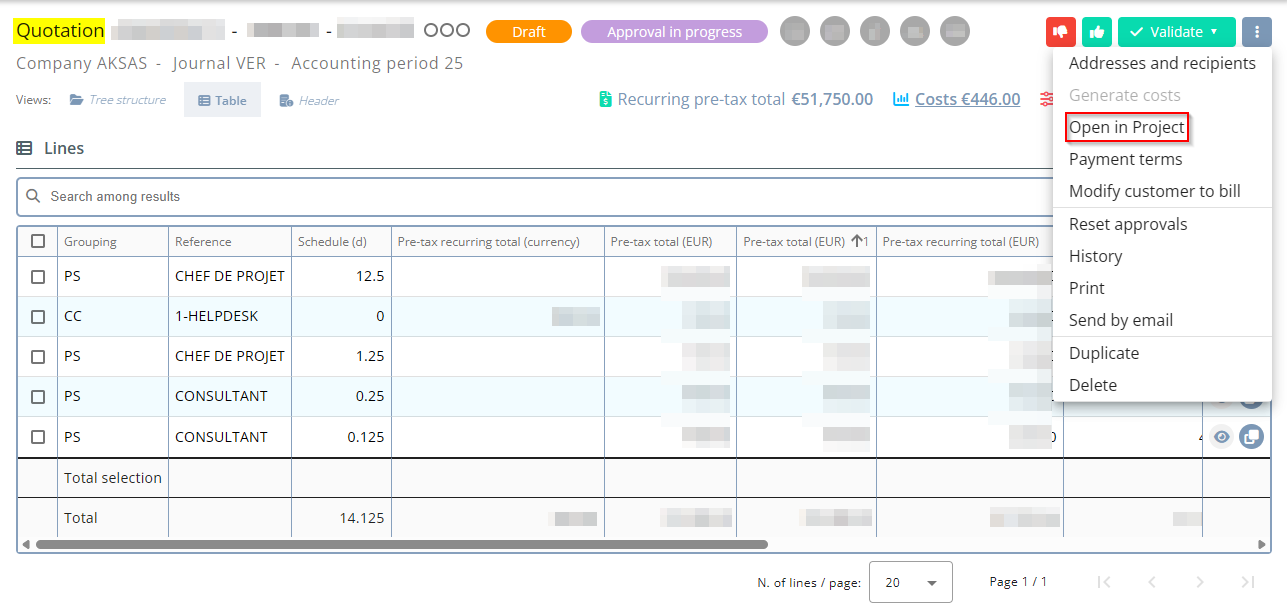Toggle the select-all checkbox in table header

click(38, 241)
